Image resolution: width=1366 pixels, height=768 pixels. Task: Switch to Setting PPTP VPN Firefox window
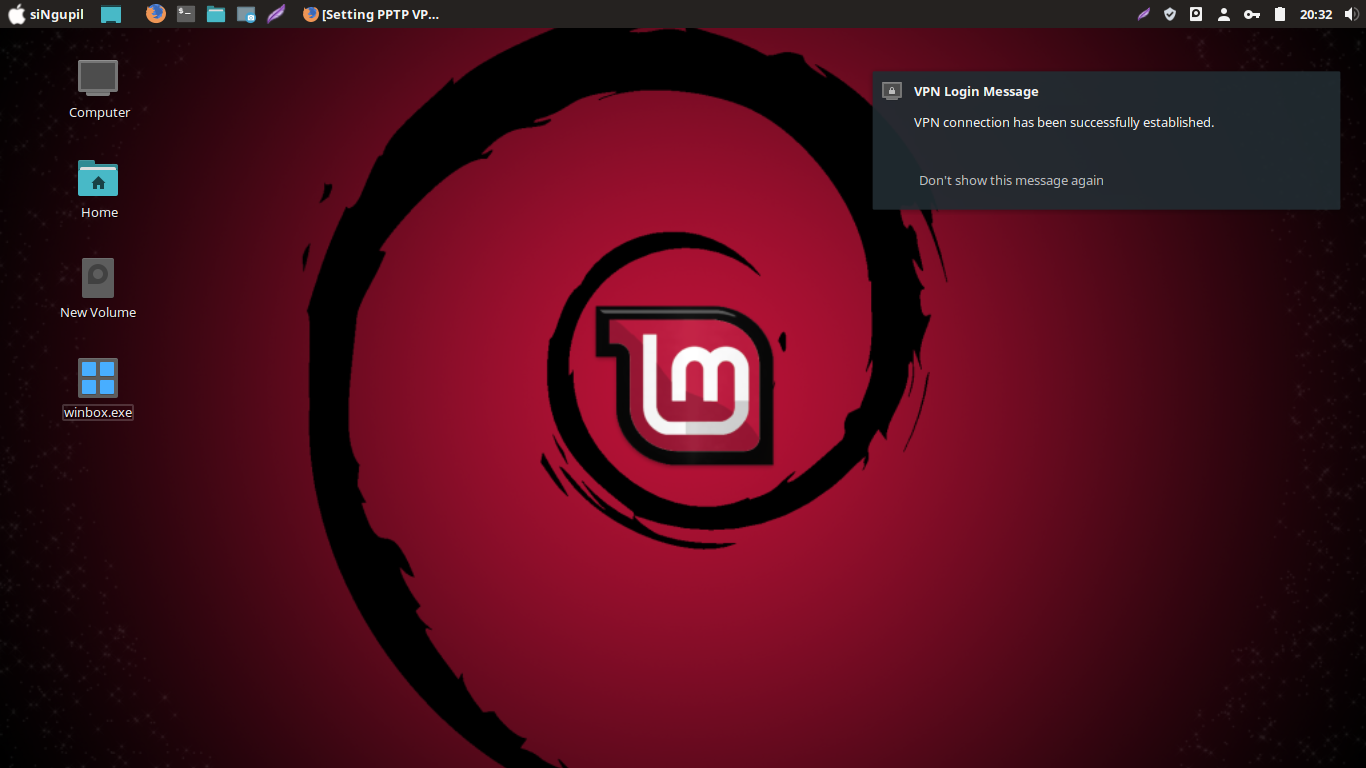371,14
